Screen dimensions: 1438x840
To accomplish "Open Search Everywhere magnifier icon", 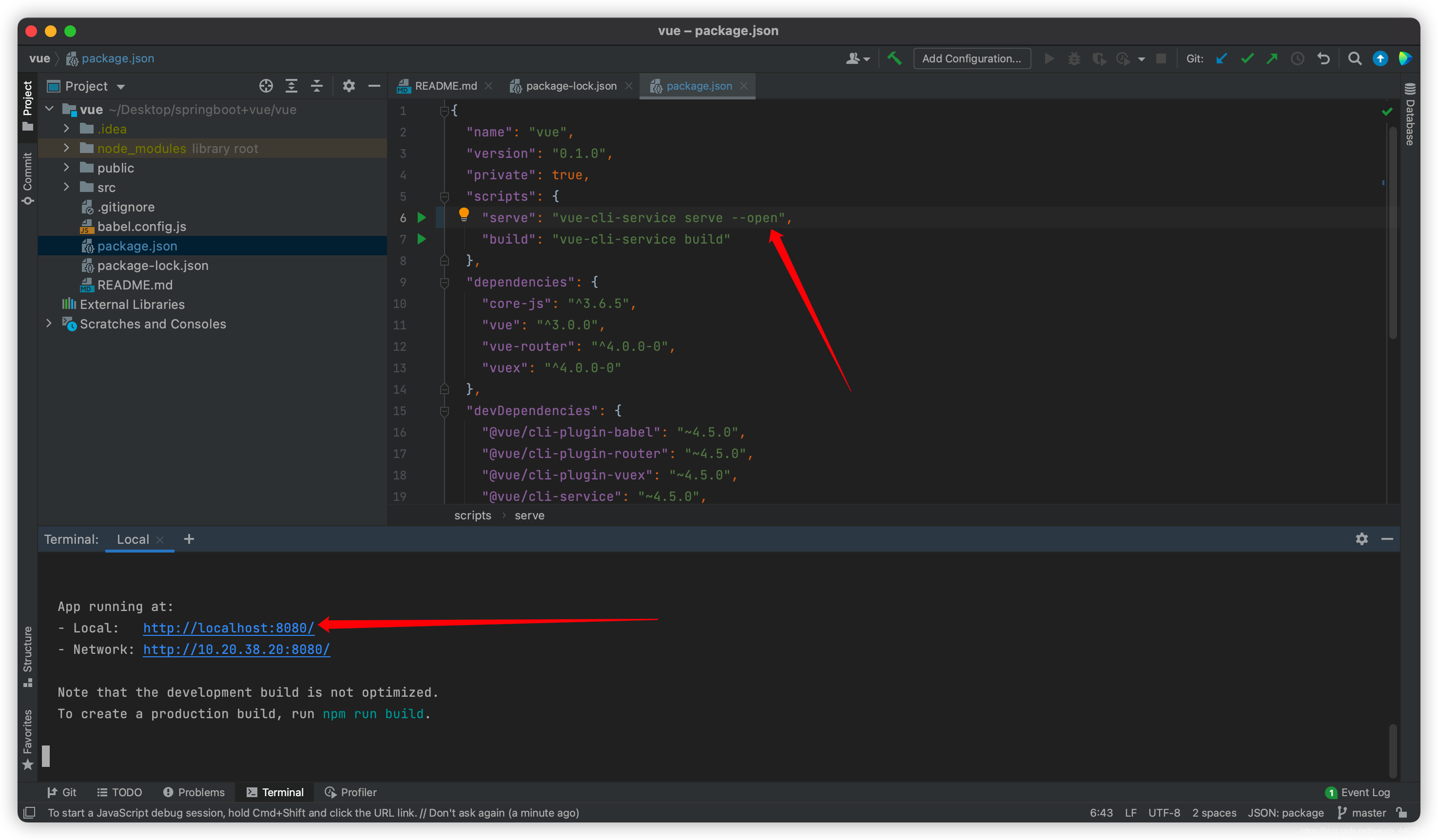I will point(1354,58).
